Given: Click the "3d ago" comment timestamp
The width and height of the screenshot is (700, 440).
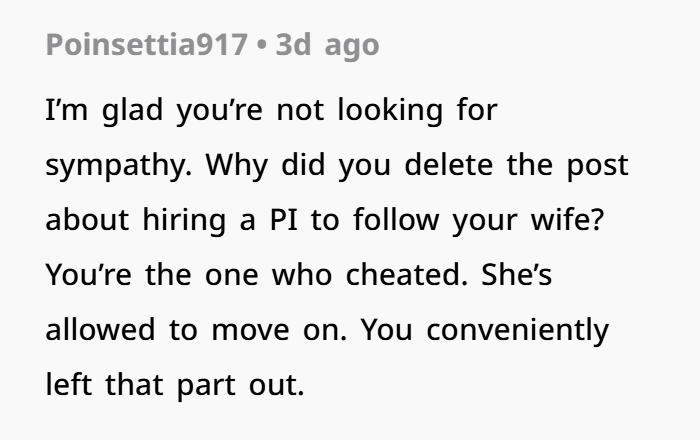Looking at the screenshot, I should [329, 47].
